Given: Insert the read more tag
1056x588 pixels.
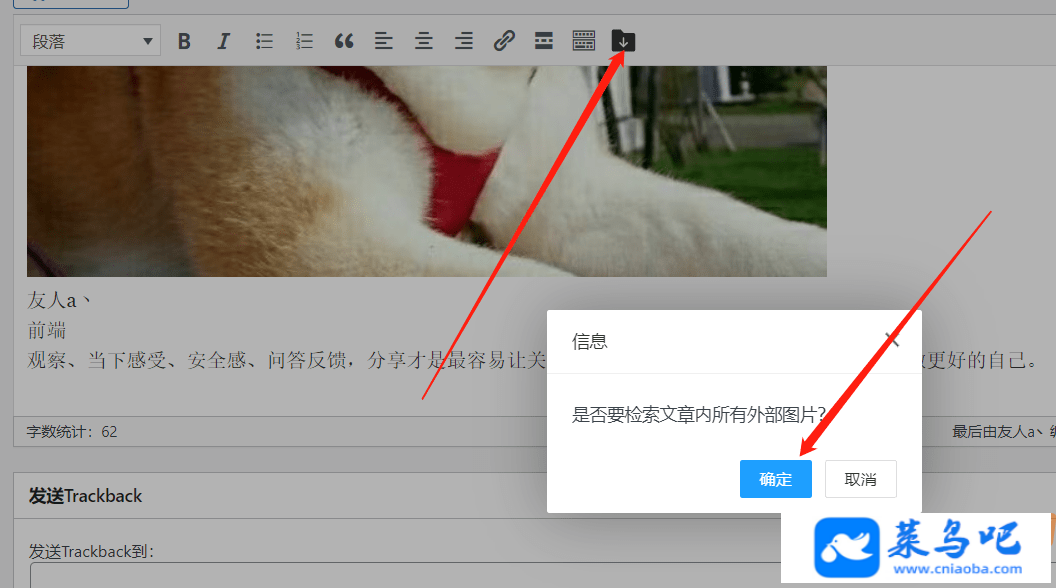Looking at the screenshot, I should click(543, 41).
